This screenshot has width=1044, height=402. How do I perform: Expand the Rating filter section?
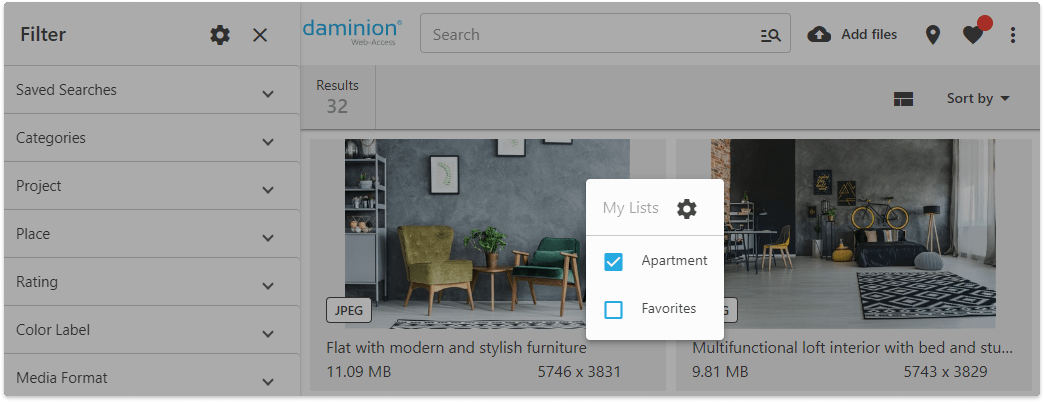coord(268,286)
